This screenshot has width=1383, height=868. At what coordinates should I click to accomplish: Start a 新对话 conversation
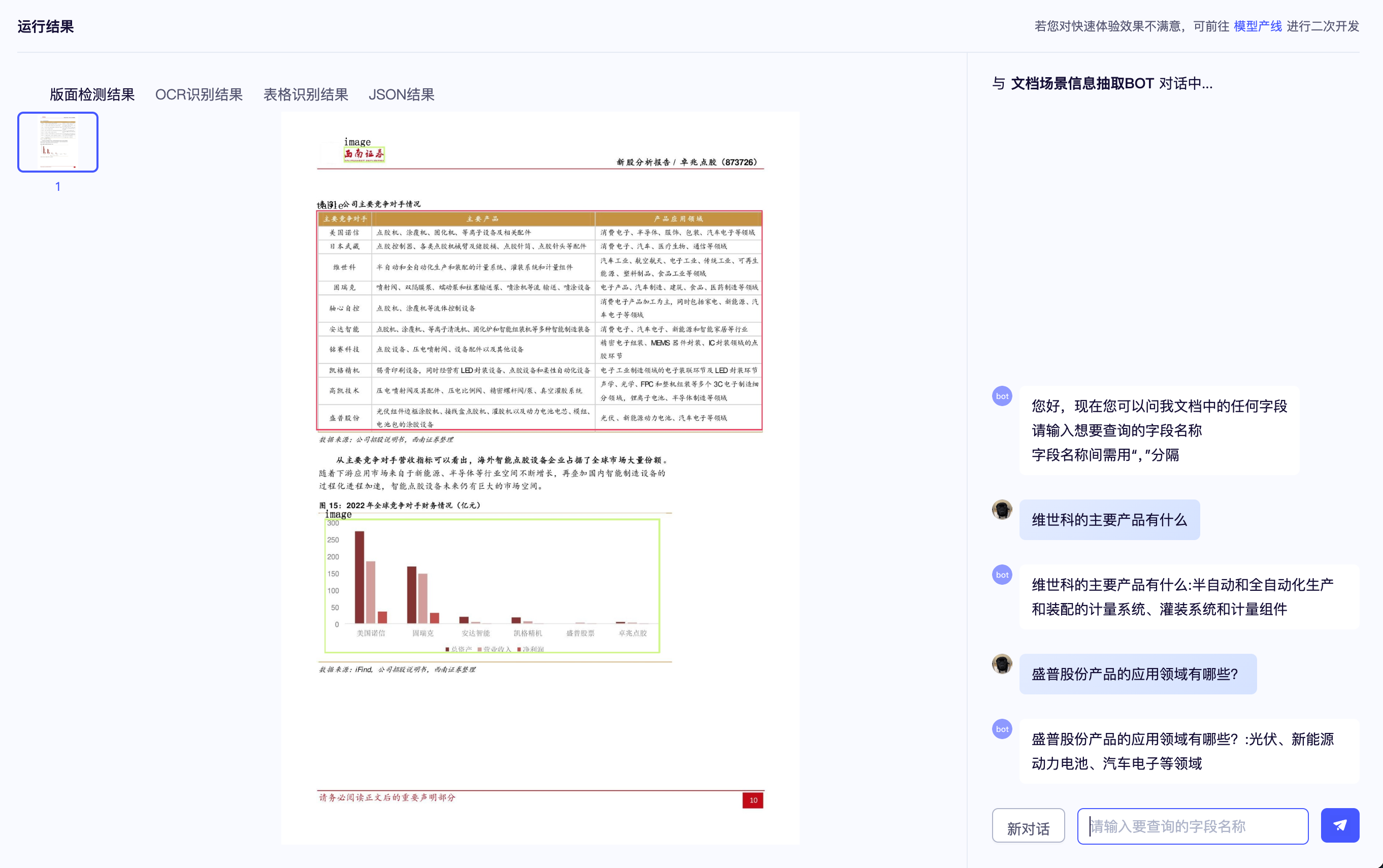pyautogui.click(x=1028, y=826)
